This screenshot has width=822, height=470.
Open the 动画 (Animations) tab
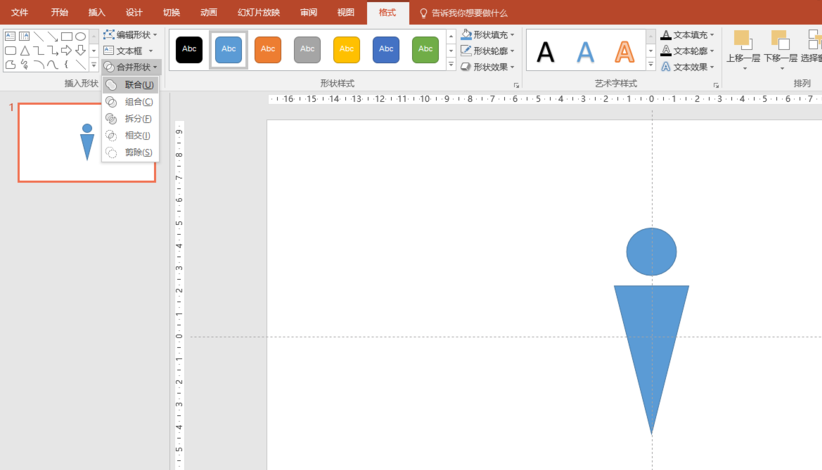[208, 13]
